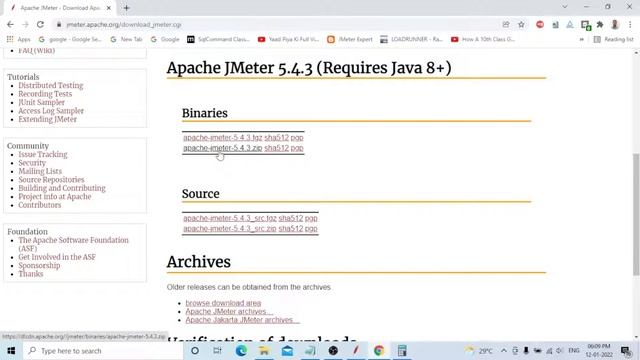Screen dimensions: 640x360
Task: Open Get Involved in the ASF link
Action: tap(57, 257)
